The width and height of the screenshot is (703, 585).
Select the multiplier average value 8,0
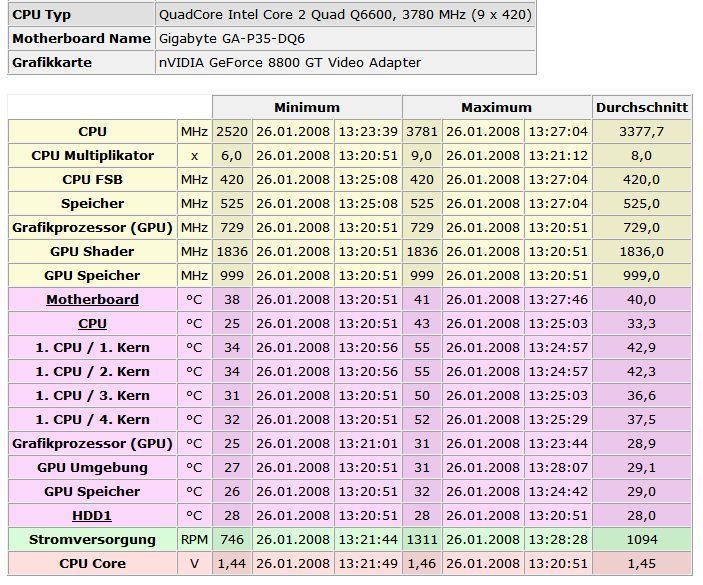[x=642, y=156]
